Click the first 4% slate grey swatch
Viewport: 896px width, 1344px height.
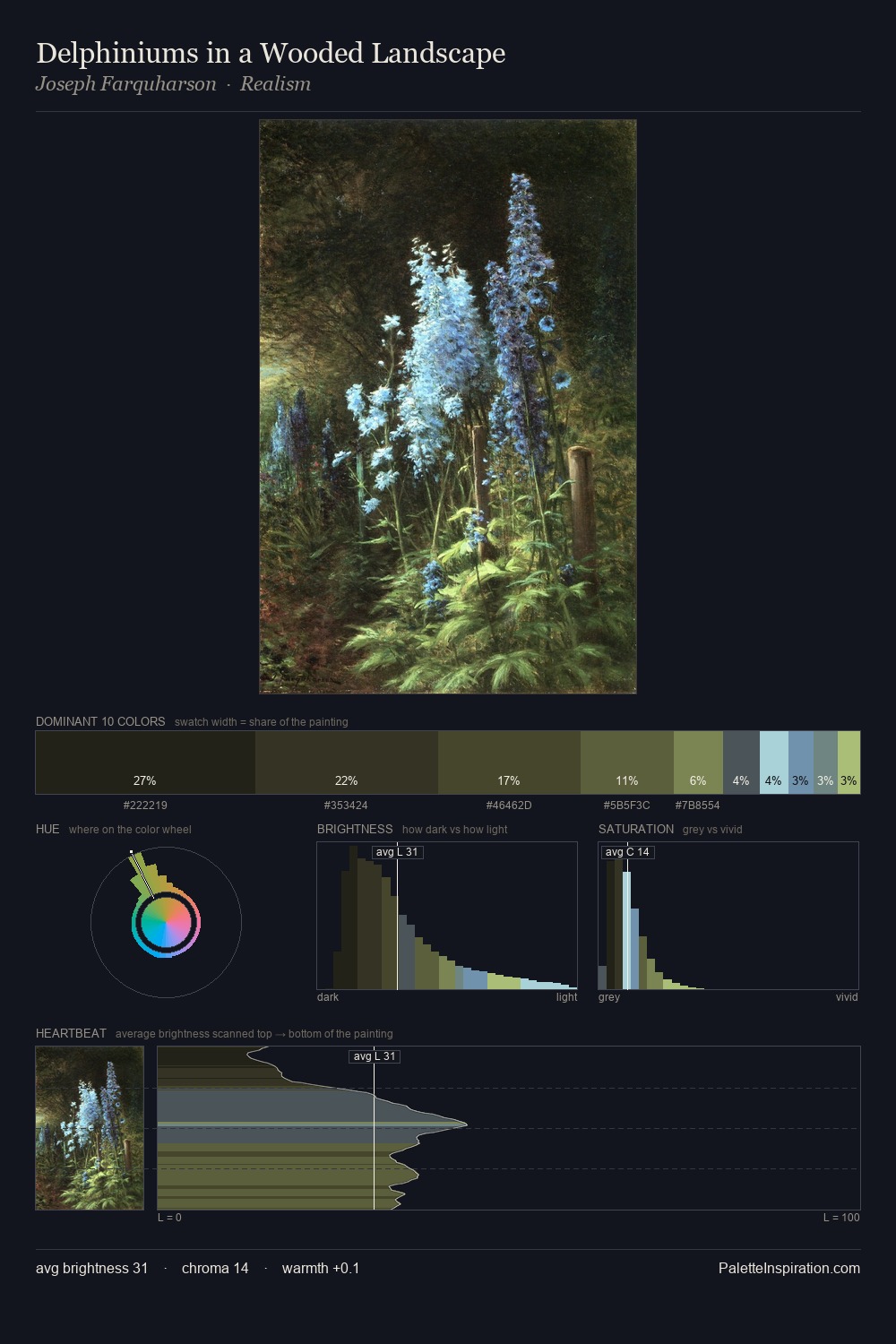(741, 762)
